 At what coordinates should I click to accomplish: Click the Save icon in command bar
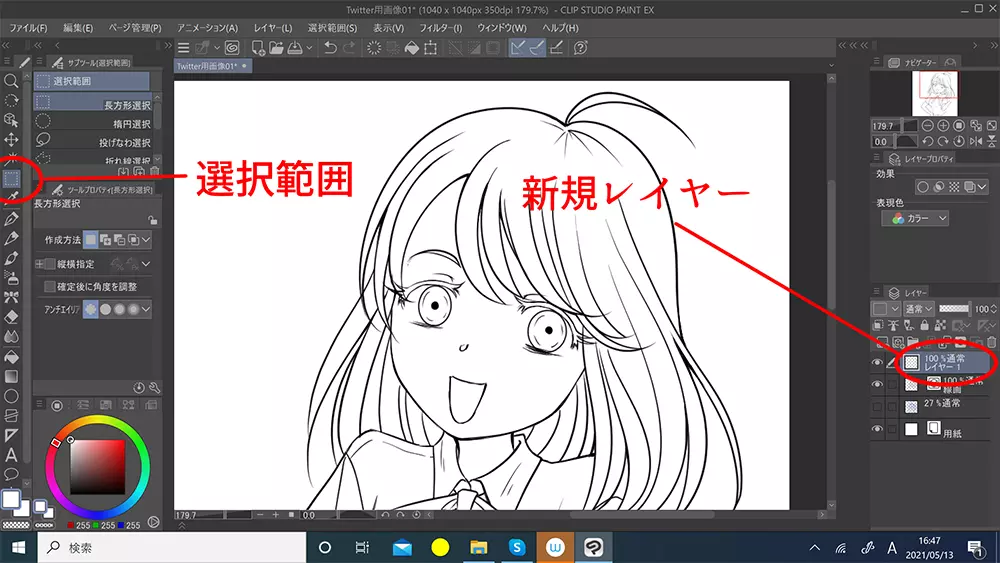[295, 48]
